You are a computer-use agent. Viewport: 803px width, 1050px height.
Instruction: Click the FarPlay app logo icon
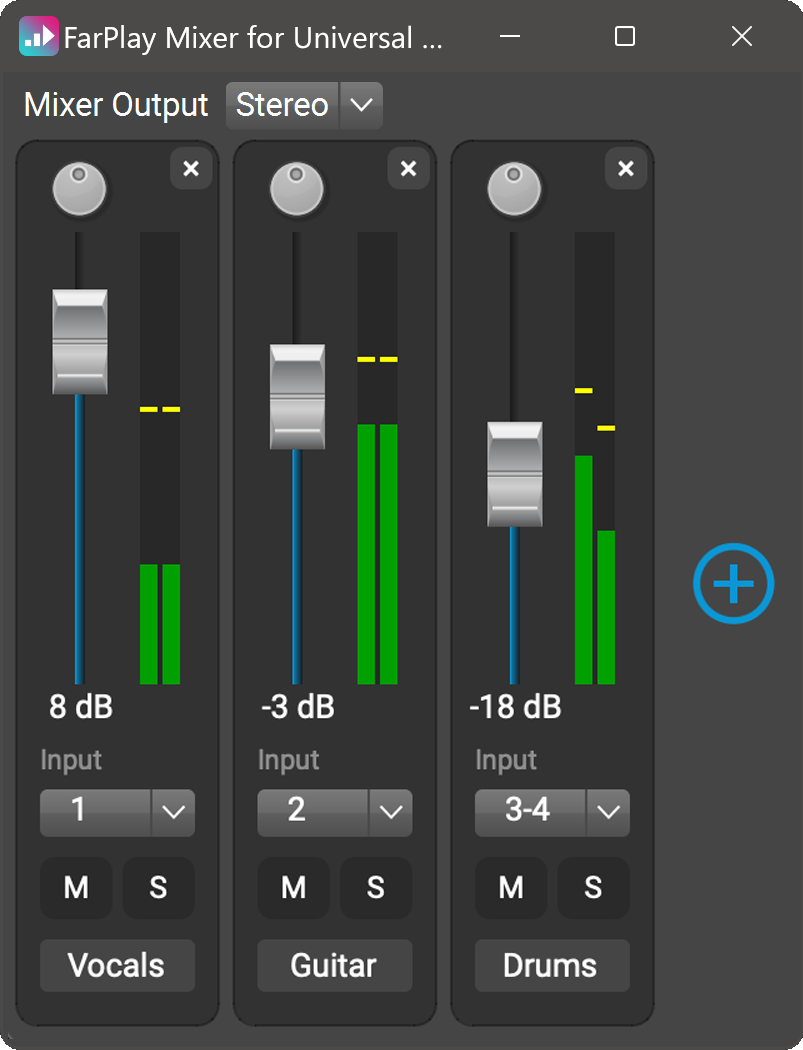(38, 37)
